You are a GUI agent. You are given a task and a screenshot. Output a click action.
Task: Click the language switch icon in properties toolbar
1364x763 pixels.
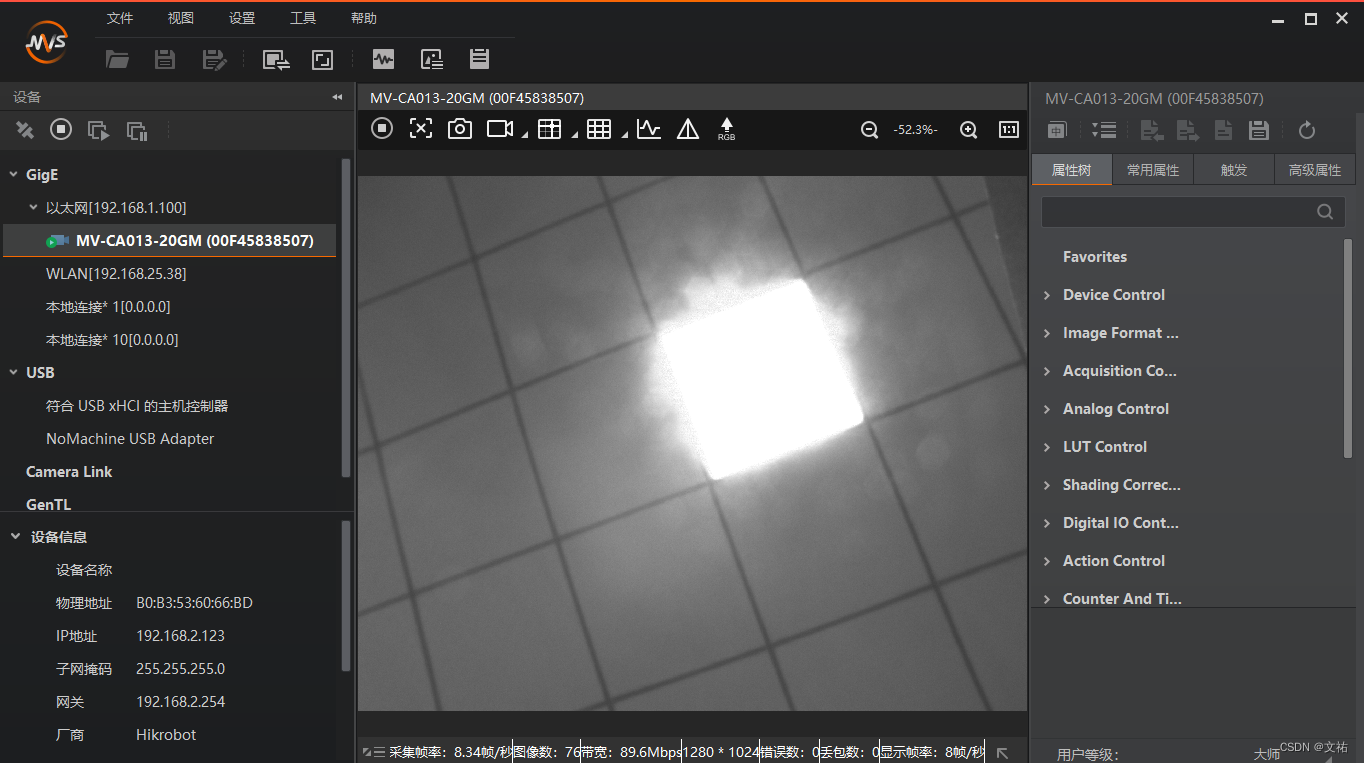[x=1057, y=130]
